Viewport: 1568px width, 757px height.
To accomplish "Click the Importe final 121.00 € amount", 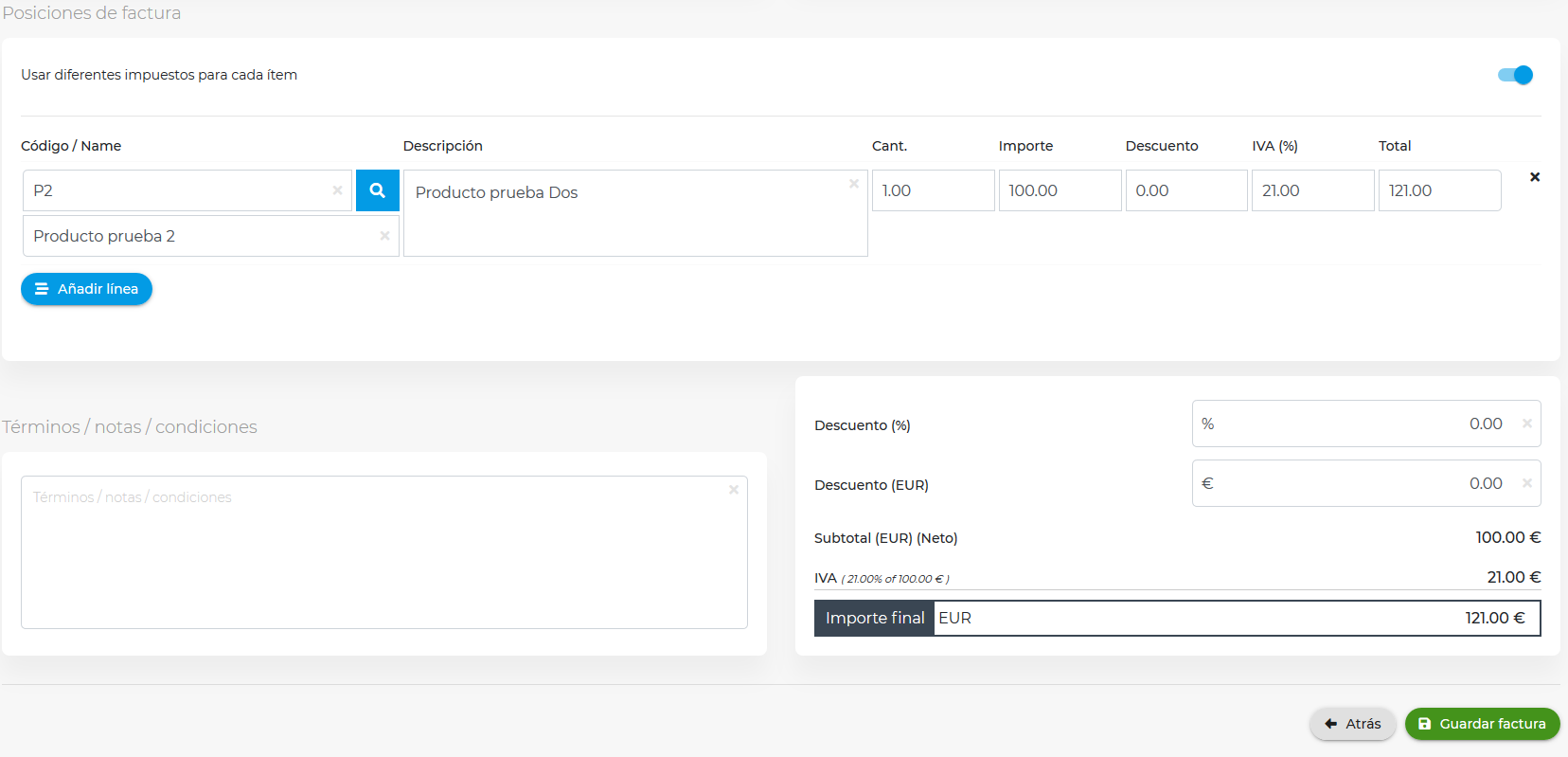I will 1494,618.
